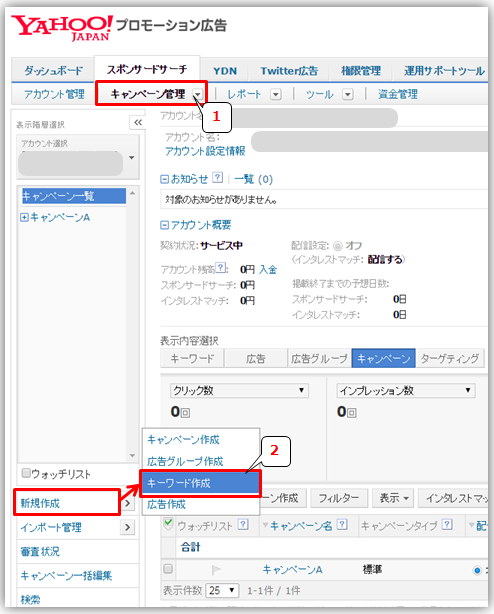Image resolution: width=494 pixels, height=614 pixels.
Task: Switch to the ダッシュボード tab
Action: pyautogui.click(x=53, y=70)
